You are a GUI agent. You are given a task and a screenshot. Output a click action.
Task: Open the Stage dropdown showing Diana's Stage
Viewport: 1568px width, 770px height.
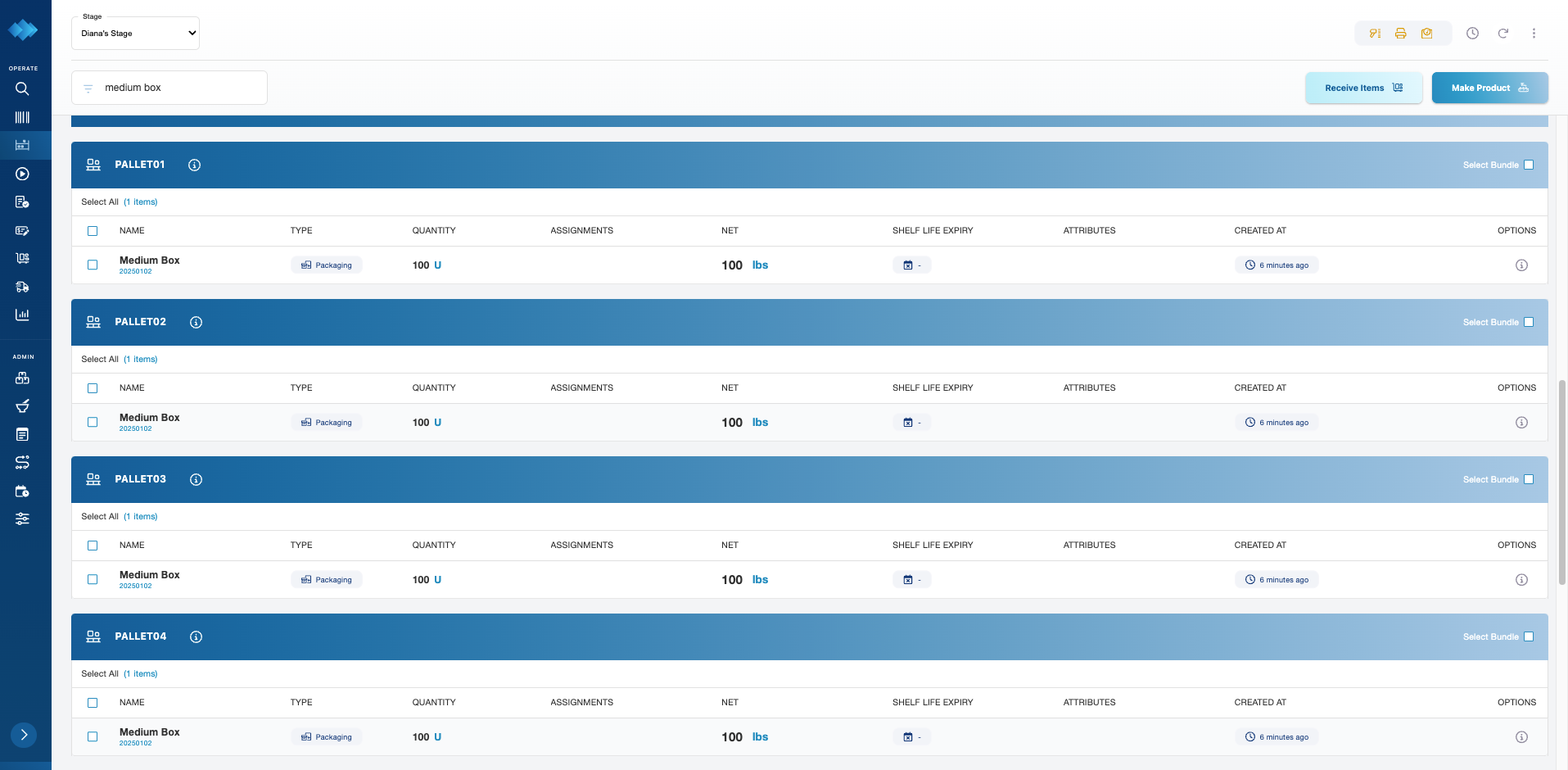(x=136, y=34)
